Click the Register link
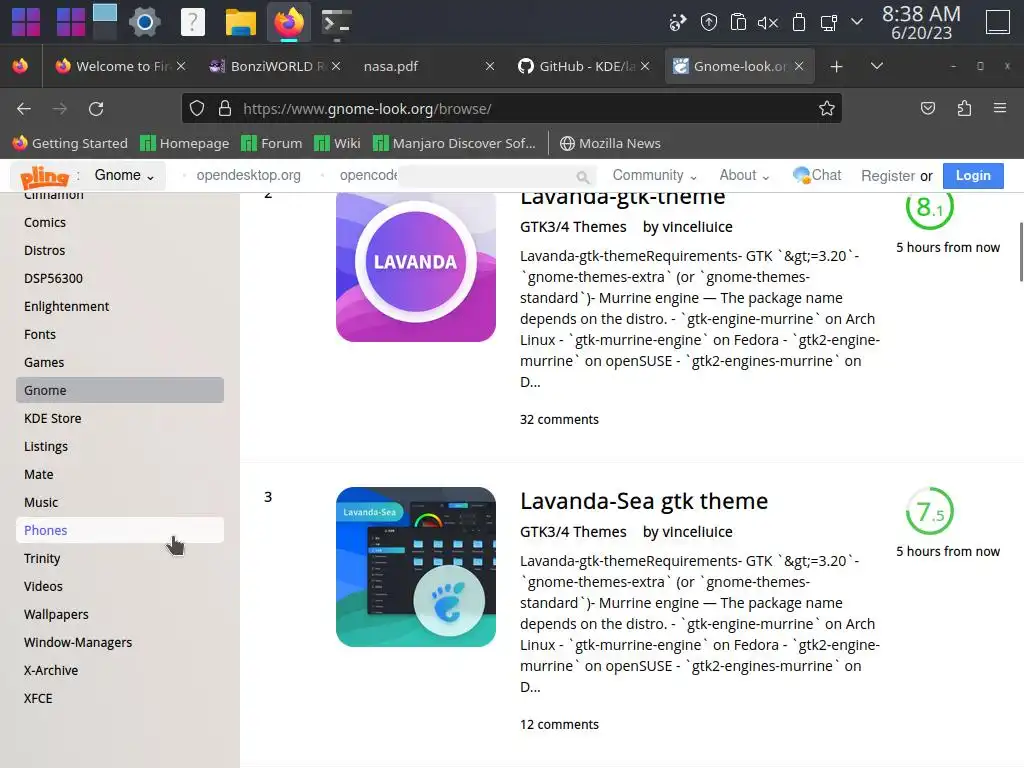Viewport: 1024px width, 768px height. click(888, 176)
